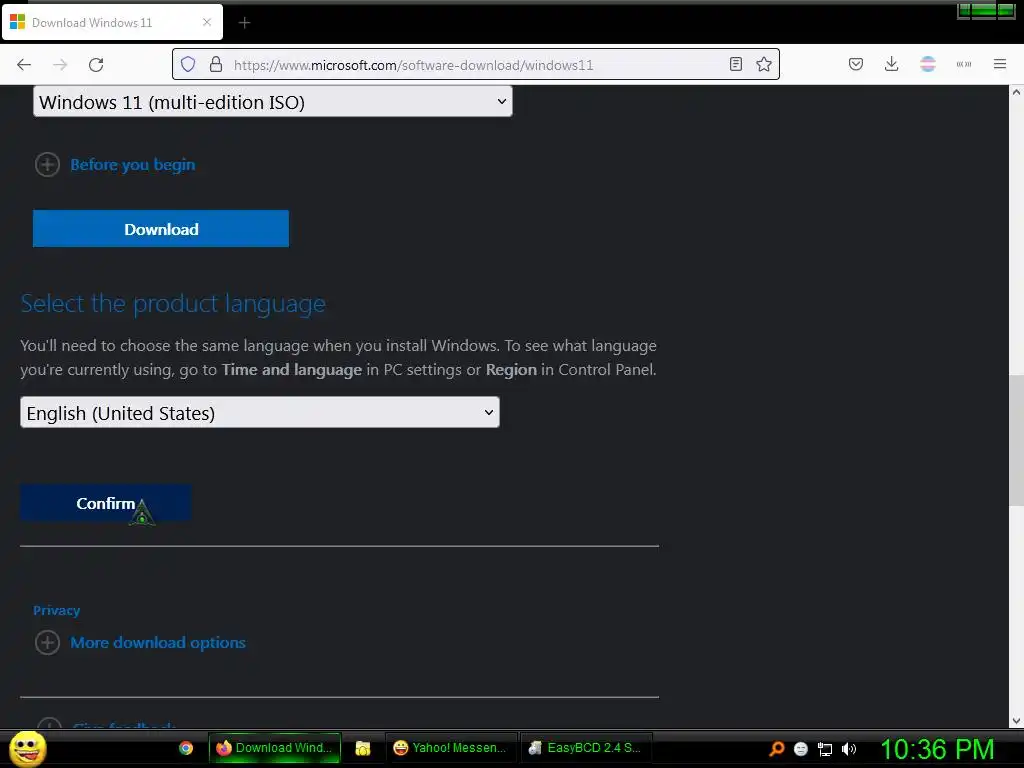Image resolution: width=1024 pixels, height=768 pixels.
Task: Open the Windows 11 (multi-edition ISO) dropdown
Action: [272, 102]
